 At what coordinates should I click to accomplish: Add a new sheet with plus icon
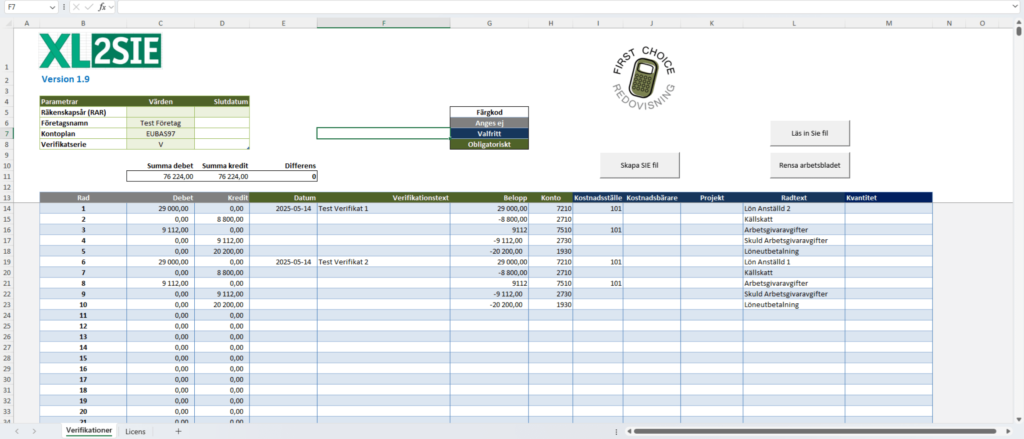tap(178, 431)
